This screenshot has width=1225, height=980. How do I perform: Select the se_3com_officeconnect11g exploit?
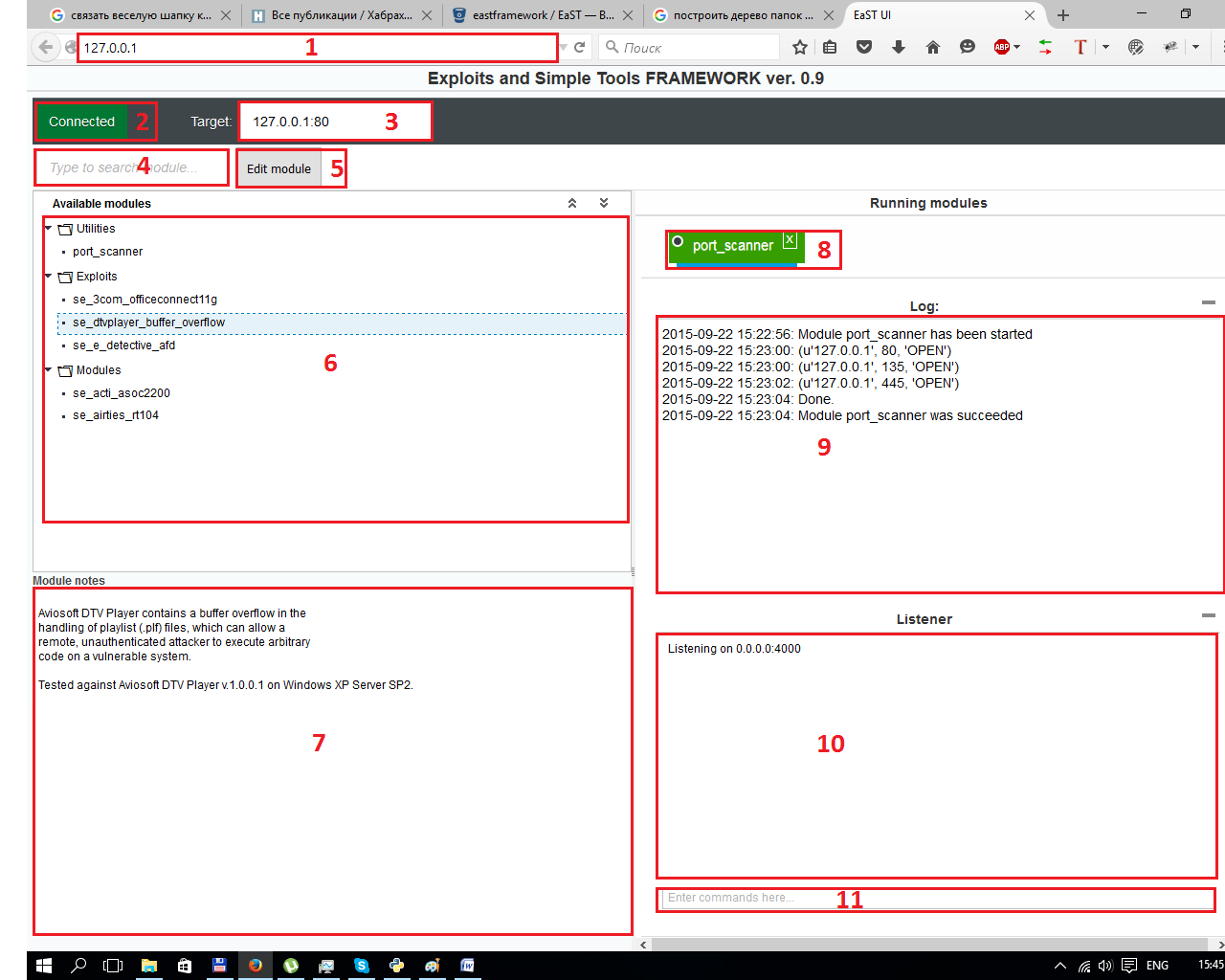pyautogui.click(x=145, y=300)
